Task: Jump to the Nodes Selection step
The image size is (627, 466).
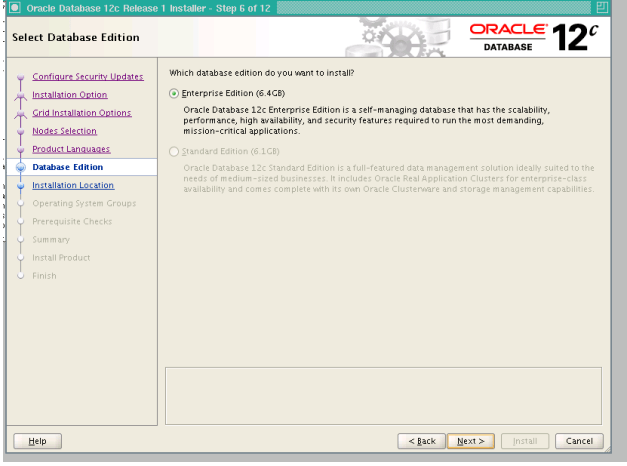Action: (x=64, y=131)
